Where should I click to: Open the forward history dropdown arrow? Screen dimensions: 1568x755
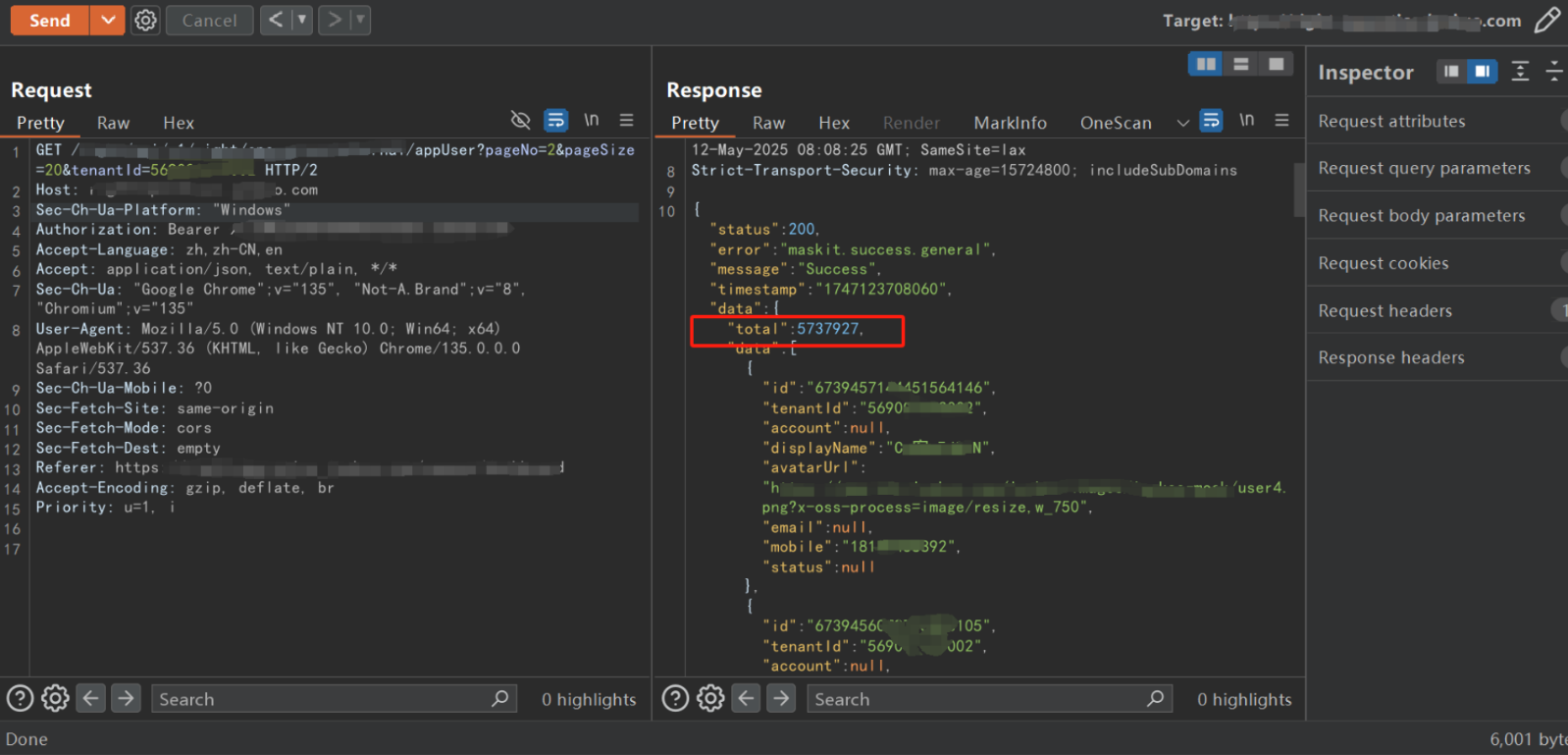(361, 20)
